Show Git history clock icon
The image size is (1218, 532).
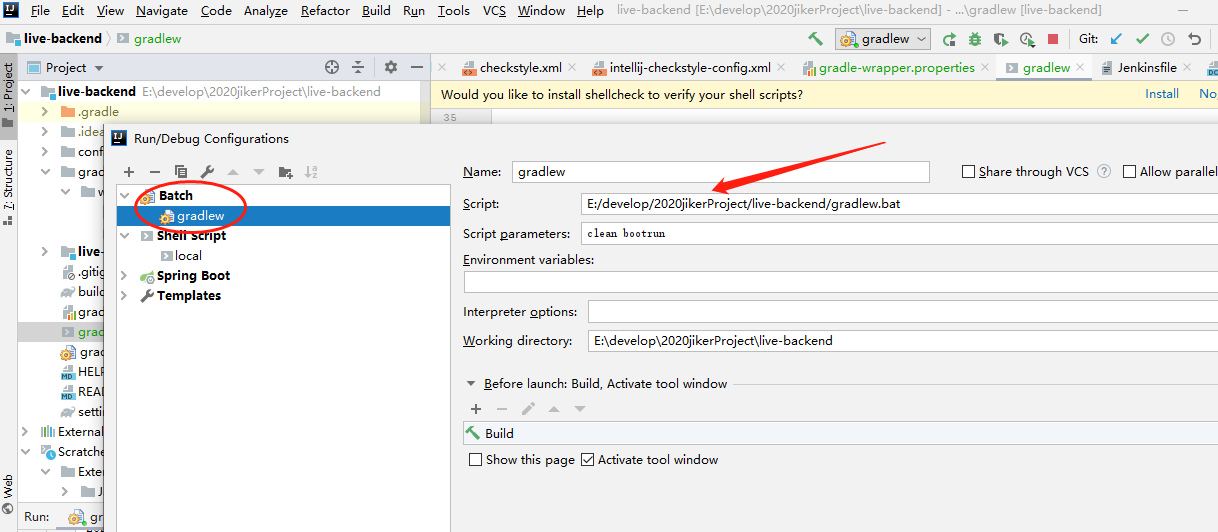click(x=1168, y=39)
